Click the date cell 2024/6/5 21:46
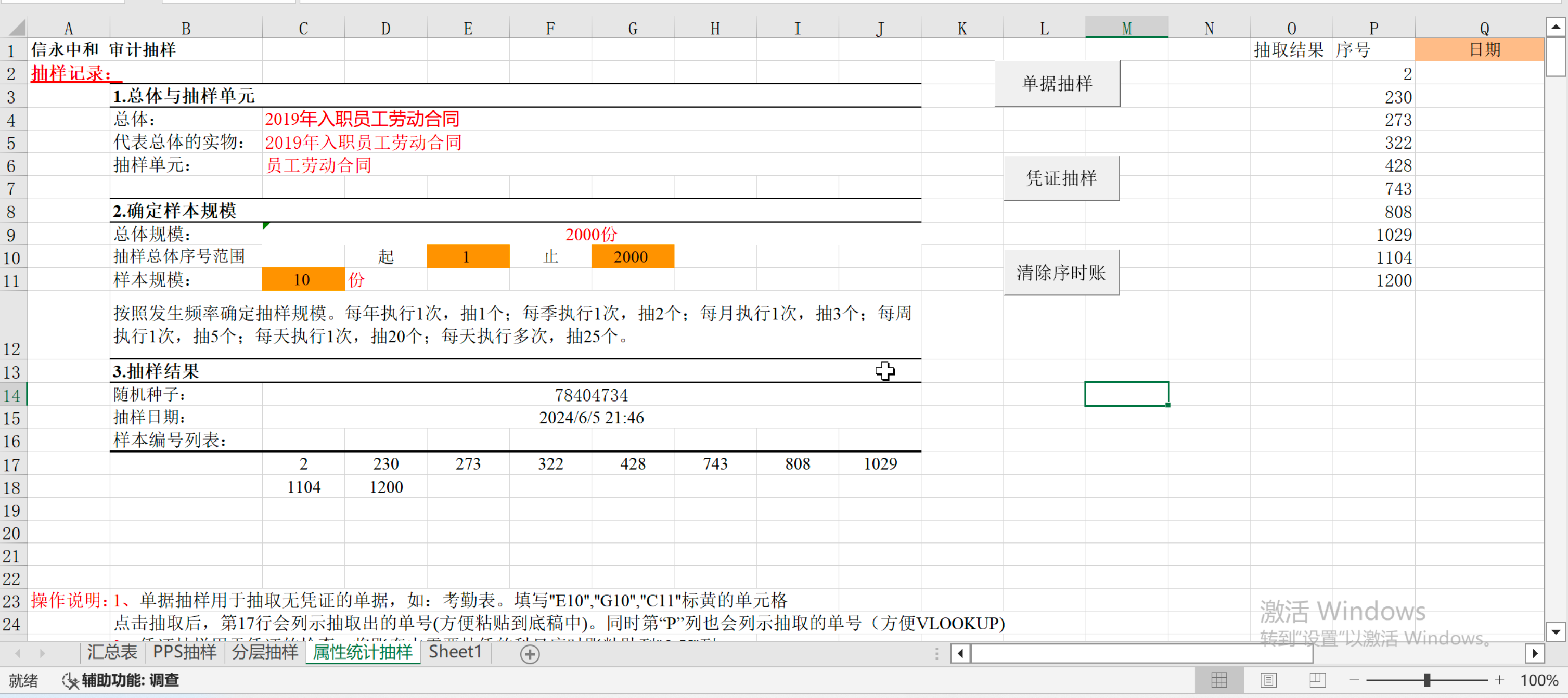The height and width of the screenshot is (698, 1568). pyautogui.click(x=591, y=418)
